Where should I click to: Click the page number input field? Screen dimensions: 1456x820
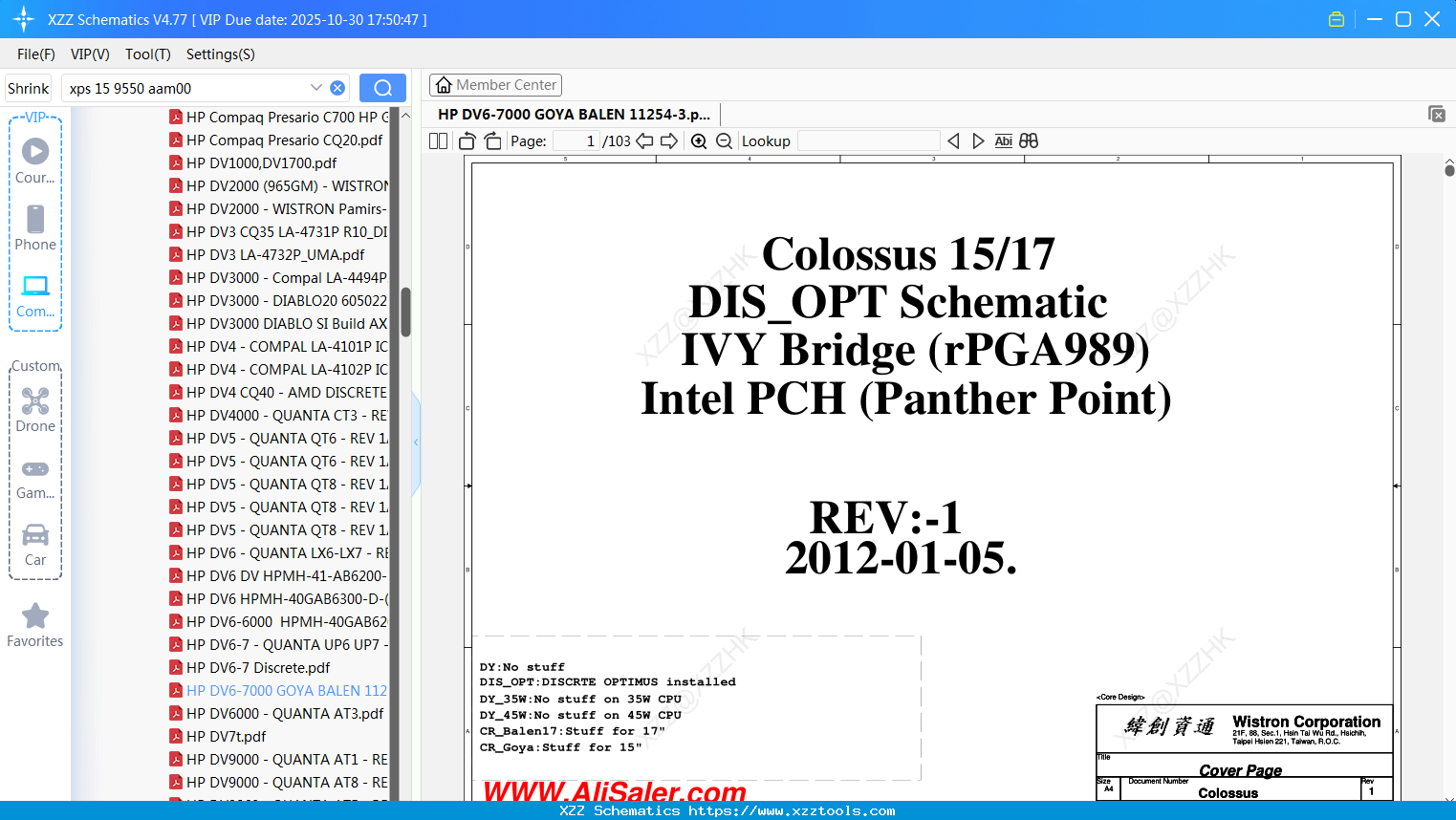pyautogui.click(x=576, y=140)
